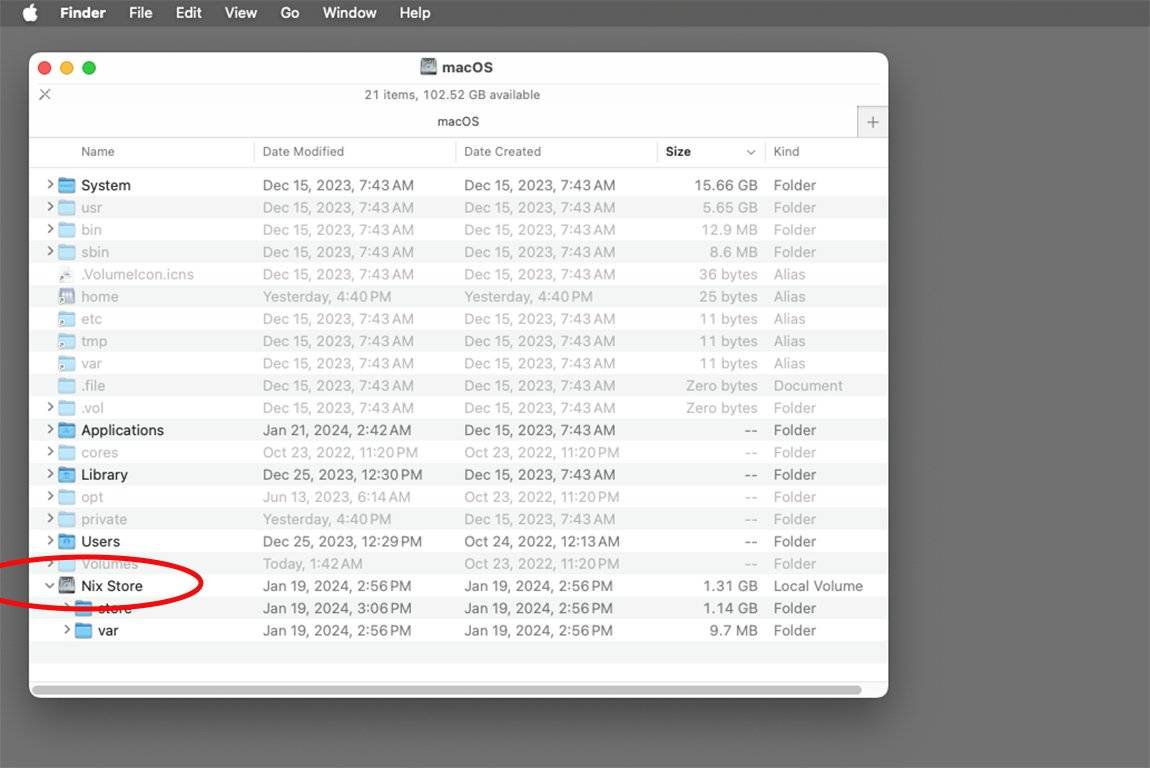Image resolution: width=1150 pixels, height=768 pixels.
Task: Click the Applications folder icon
Action: [67, 430]
